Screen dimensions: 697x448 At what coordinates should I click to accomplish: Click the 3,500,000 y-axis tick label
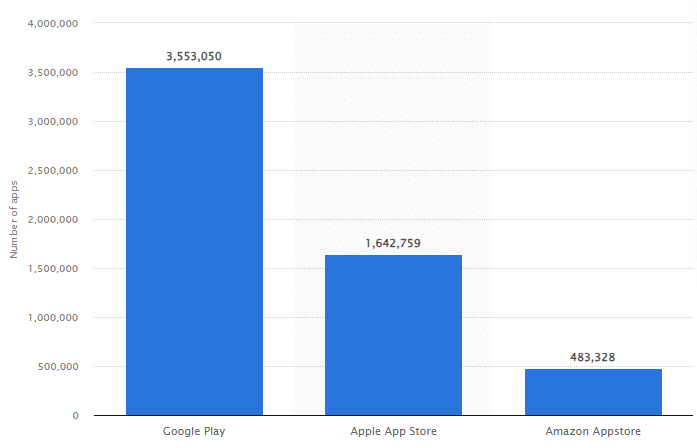tap(53, 72)
